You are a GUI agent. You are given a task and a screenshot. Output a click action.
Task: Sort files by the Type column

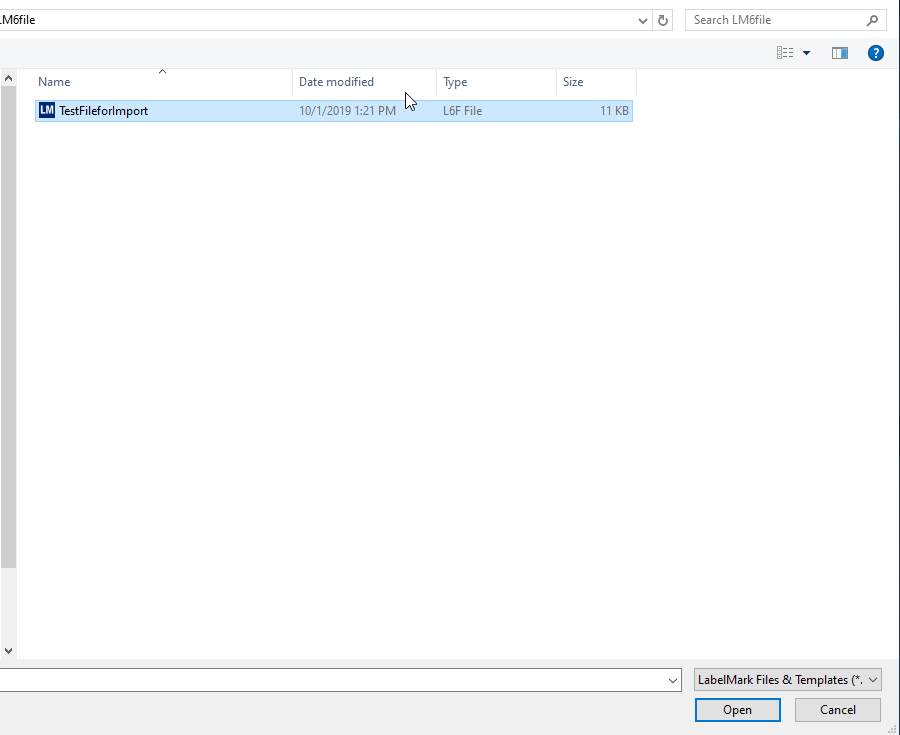tap(455, 81)
